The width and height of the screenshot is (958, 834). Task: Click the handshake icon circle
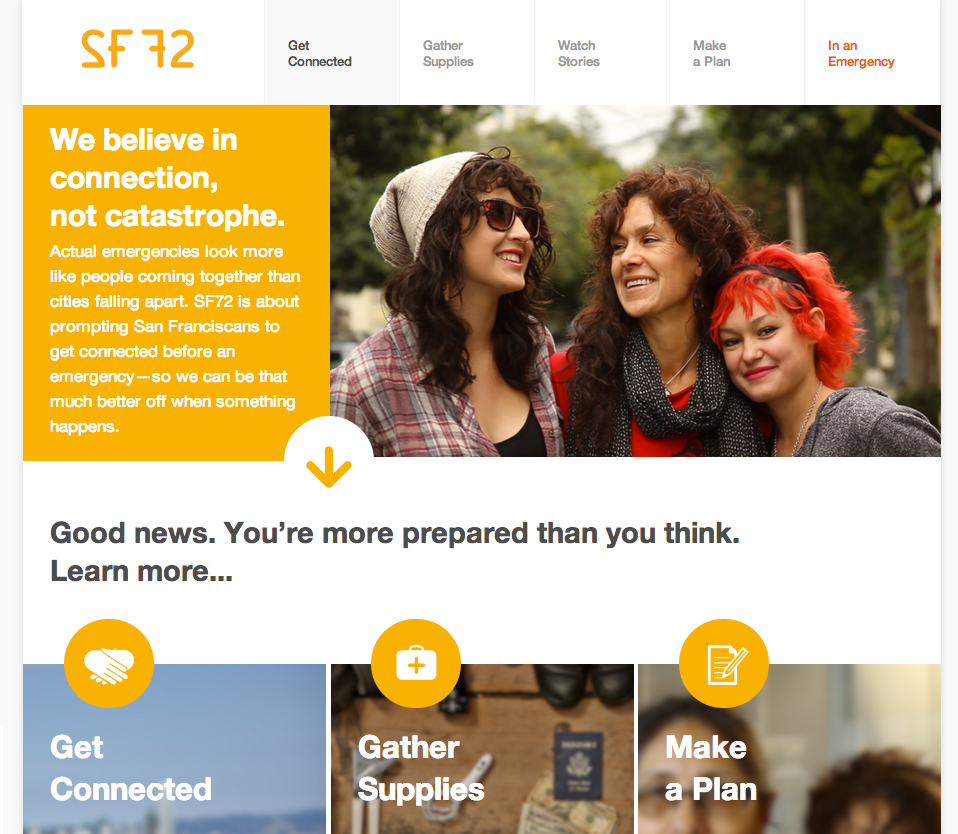tap(109, 664)
